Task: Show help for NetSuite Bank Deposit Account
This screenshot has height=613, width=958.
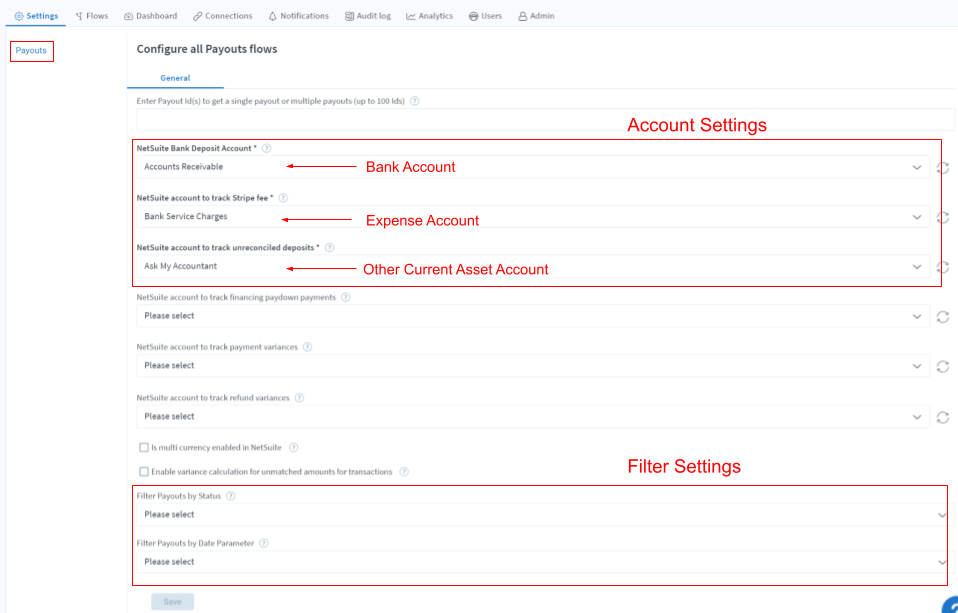Action: pyautogui.click(x=266, y=149)
